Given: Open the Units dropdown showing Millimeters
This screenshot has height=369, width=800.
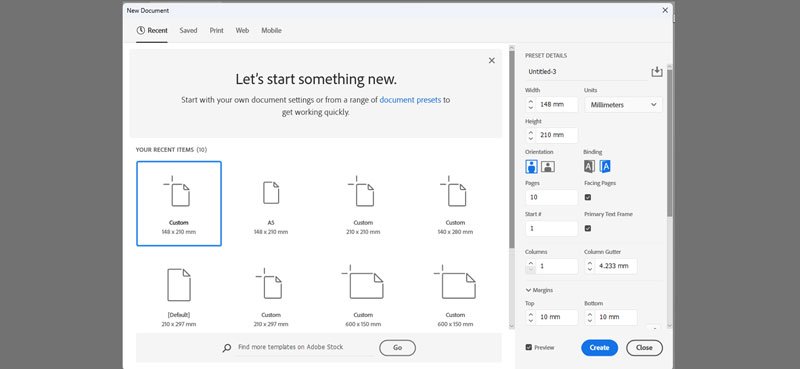Looking at the screenshot, I should (x=623, y=105).
